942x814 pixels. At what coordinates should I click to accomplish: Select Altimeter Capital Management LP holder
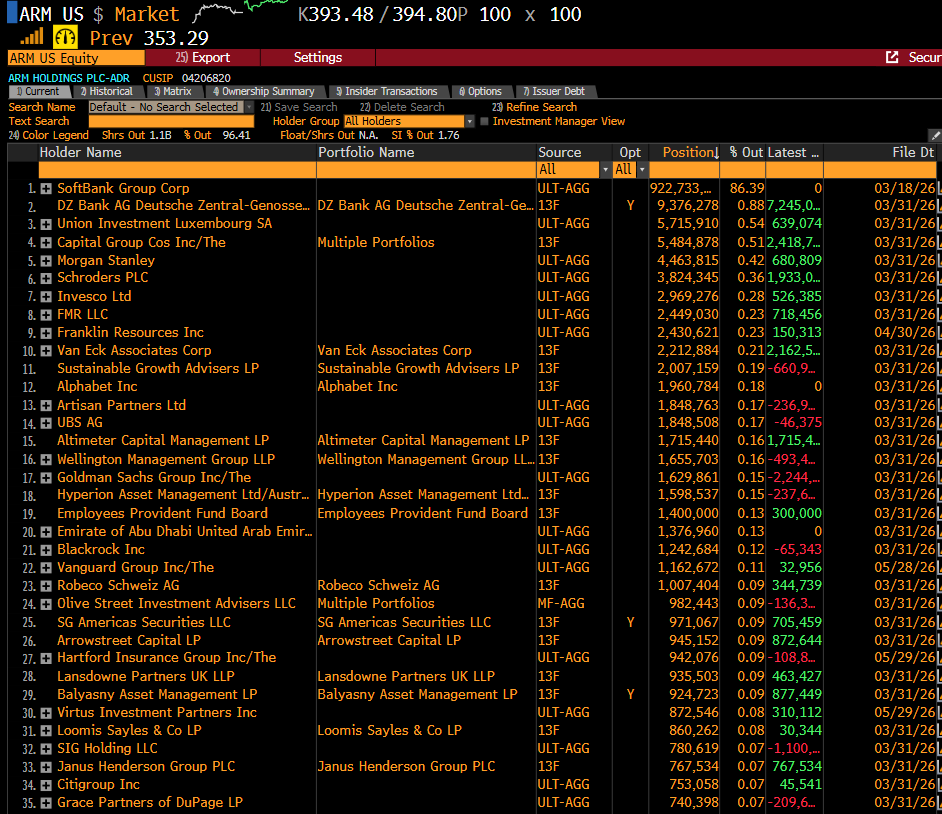point(163,441)
